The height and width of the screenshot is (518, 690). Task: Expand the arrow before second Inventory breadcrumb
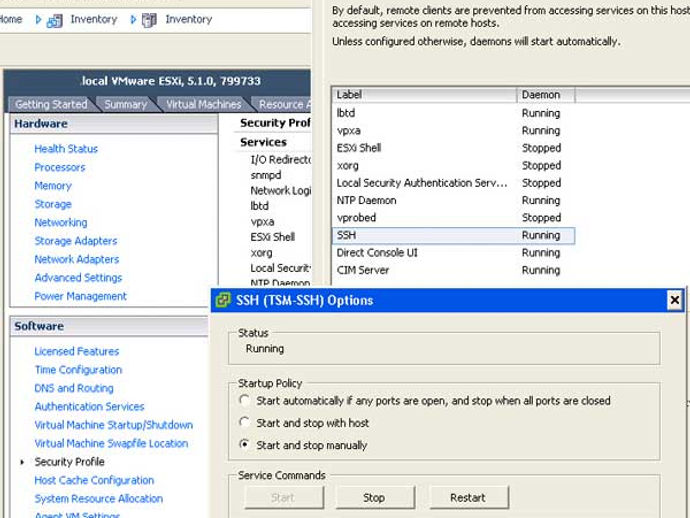pyautogui.click(x=133, y=20)
